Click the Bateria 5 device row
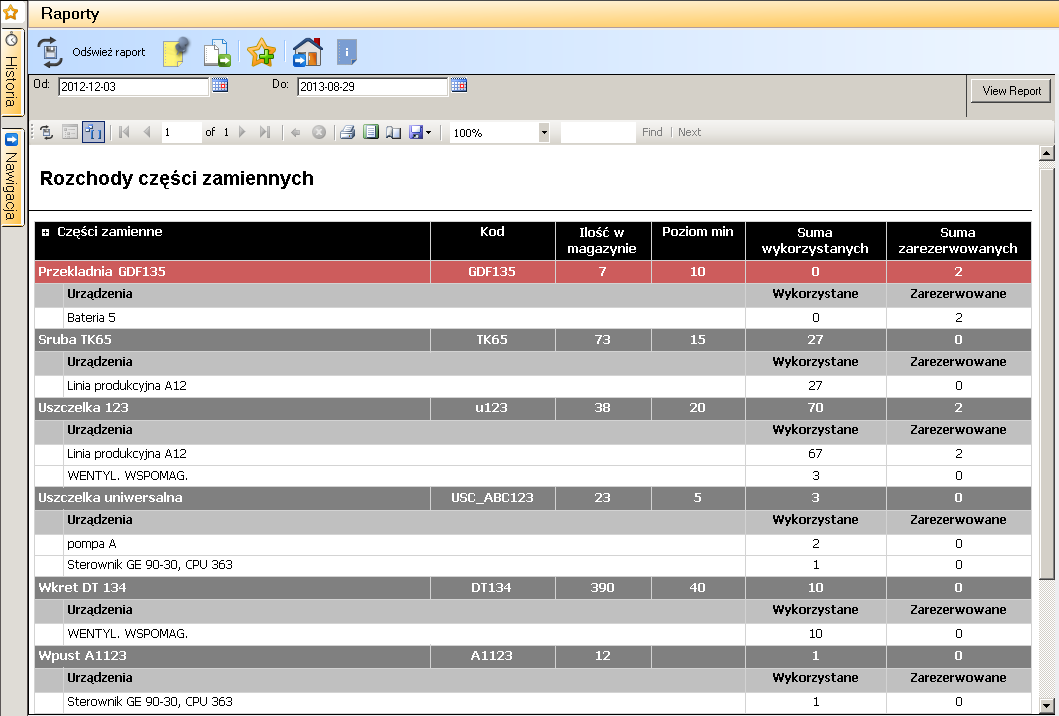This screenshot has width=1059, height=716. (x=533, y=317)
